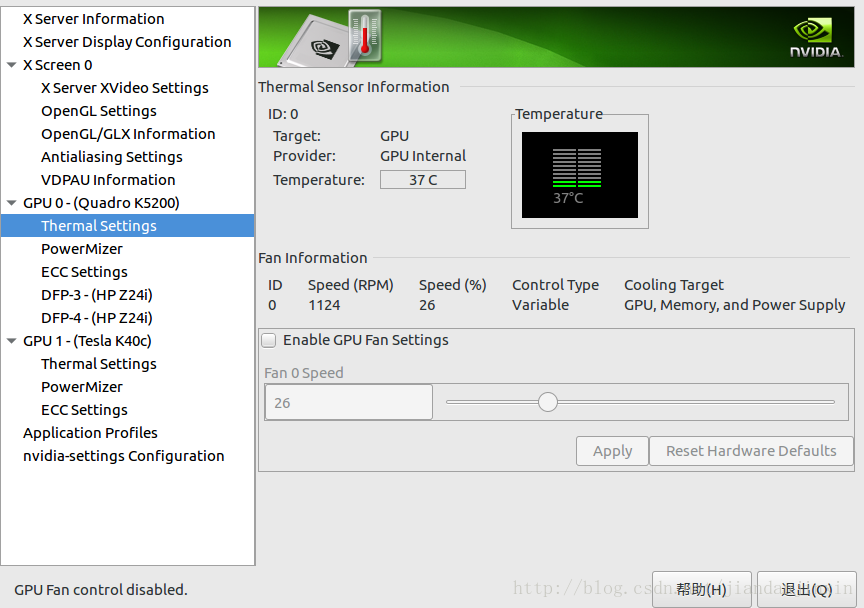Click the Variable control type value
The height and width of the screenshot is (608, 864).
(x=541, y=305)
